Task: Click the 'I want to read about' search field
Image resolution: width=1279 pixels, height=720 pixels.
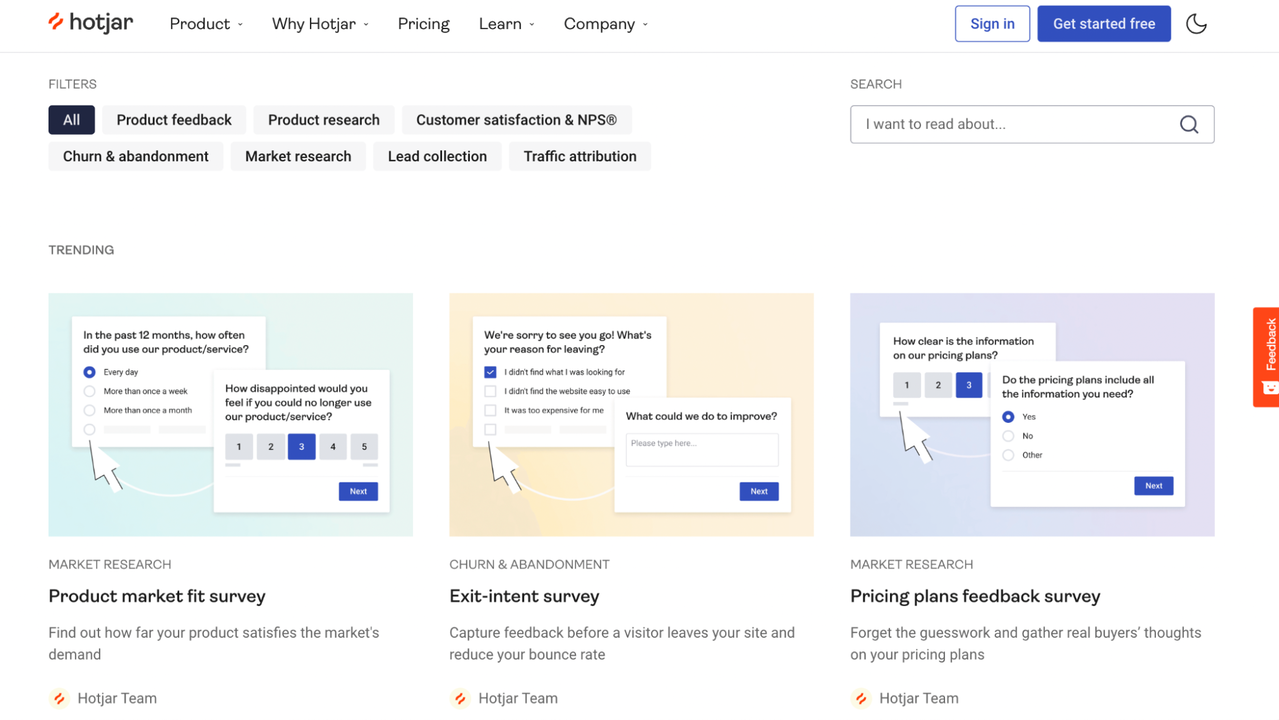Action: point(1015,125)
